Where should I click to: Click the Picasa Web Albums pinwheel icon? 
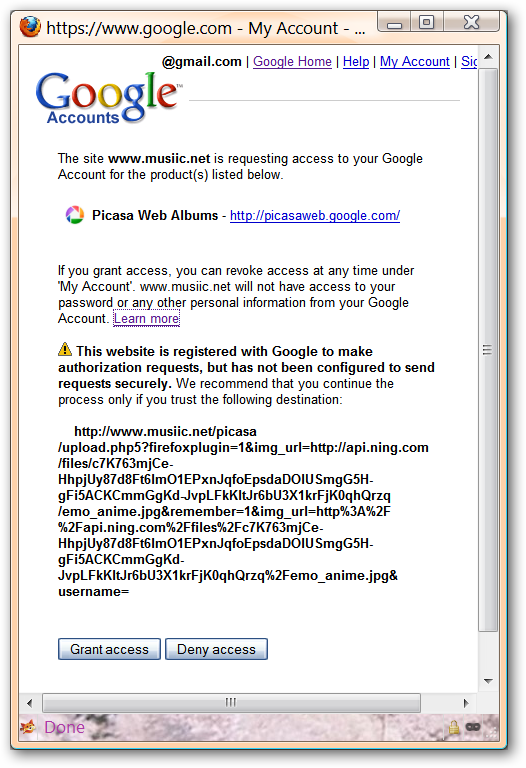pyautogui.click(x=75, y=215)
